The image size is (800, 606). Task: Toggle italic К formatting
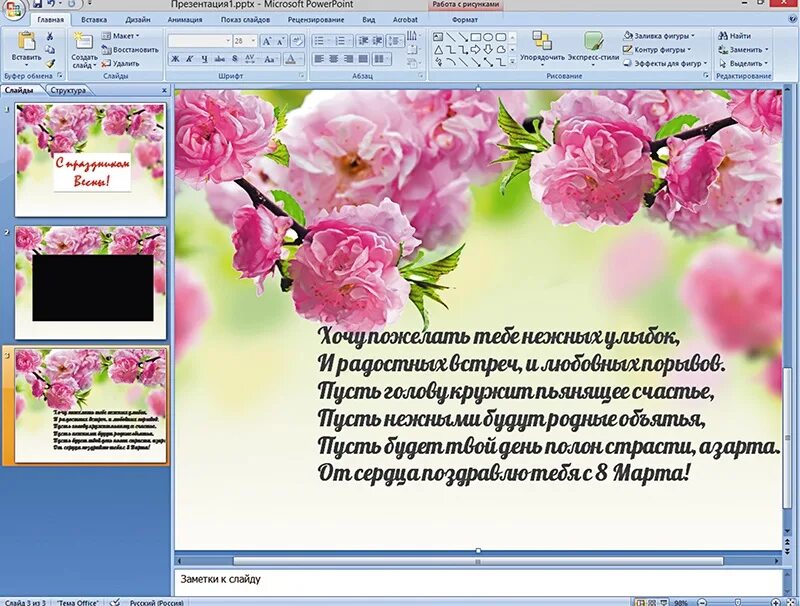click(x=189, y=59)
